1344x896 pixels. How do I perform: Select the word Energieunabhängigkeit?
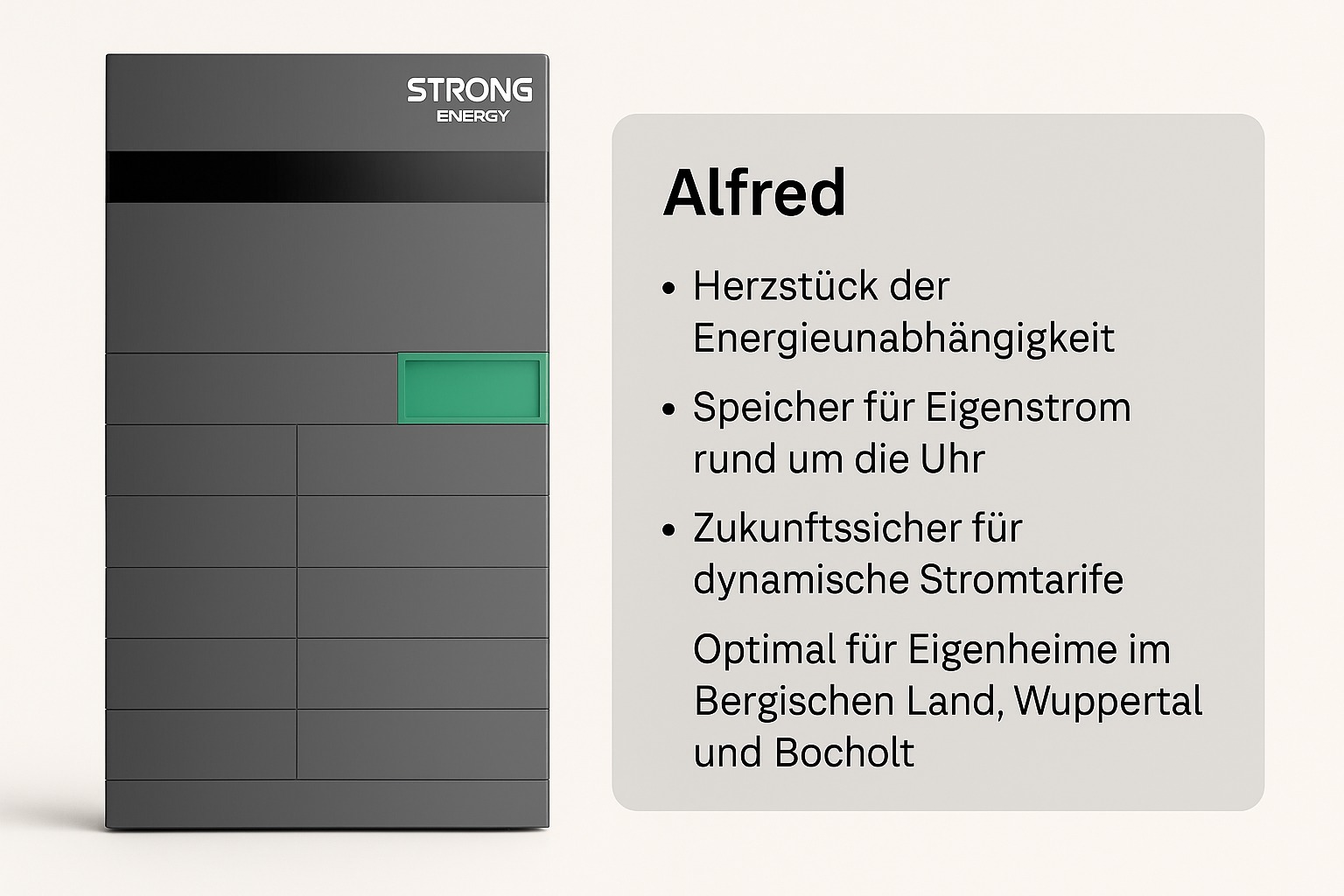(904, 339)
